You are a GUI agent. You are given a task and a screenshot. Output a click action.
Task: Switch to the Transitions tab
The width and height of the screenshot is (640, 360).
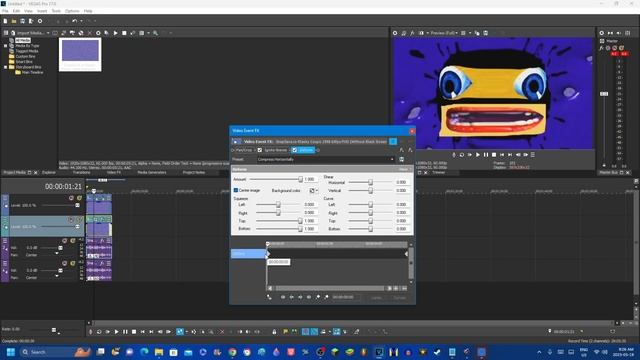pos(82,173)
